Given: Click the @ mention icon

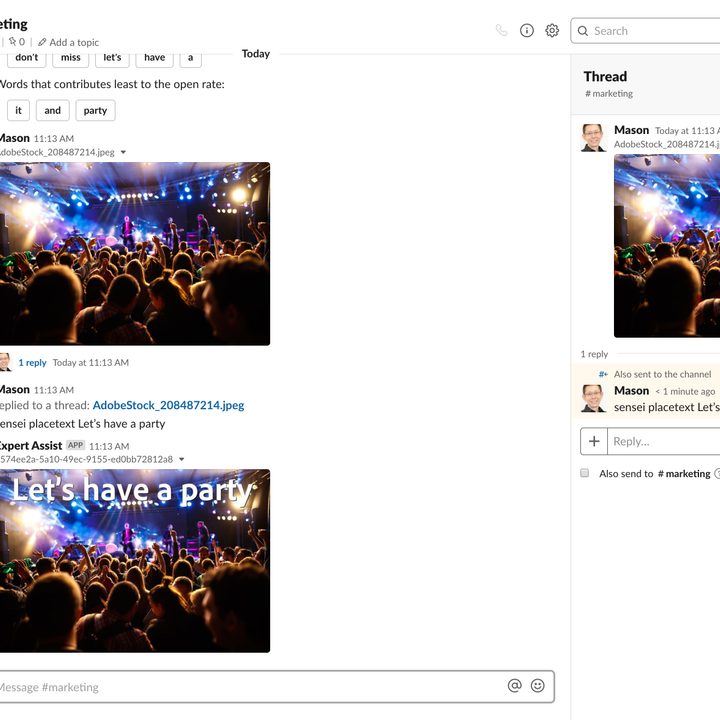Looking at the screenshot, I should 515,686.
